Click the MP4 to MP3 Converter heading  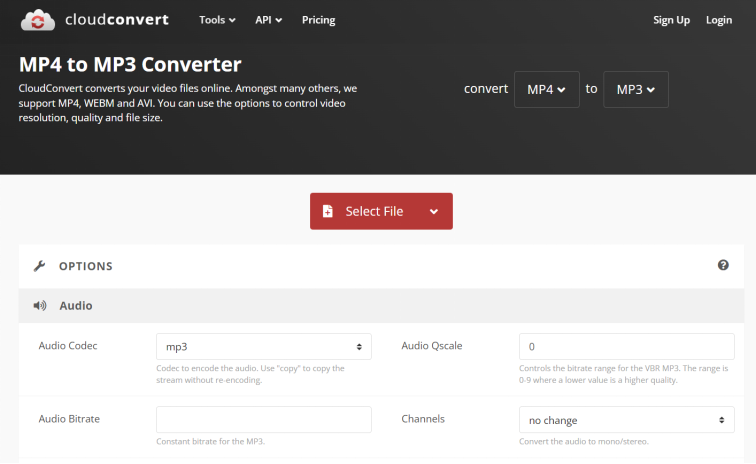click(x=130, y=64)
